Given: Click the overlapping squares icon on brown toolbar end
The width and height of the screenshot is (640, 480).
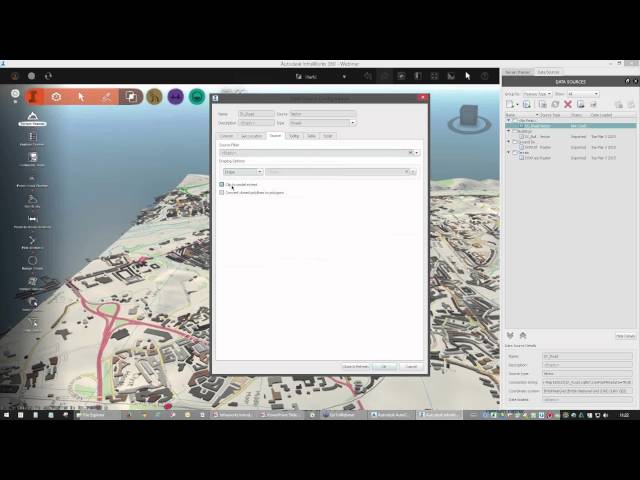Looking at the screenshot, I should pyautogui.click(x=131, y=97).
